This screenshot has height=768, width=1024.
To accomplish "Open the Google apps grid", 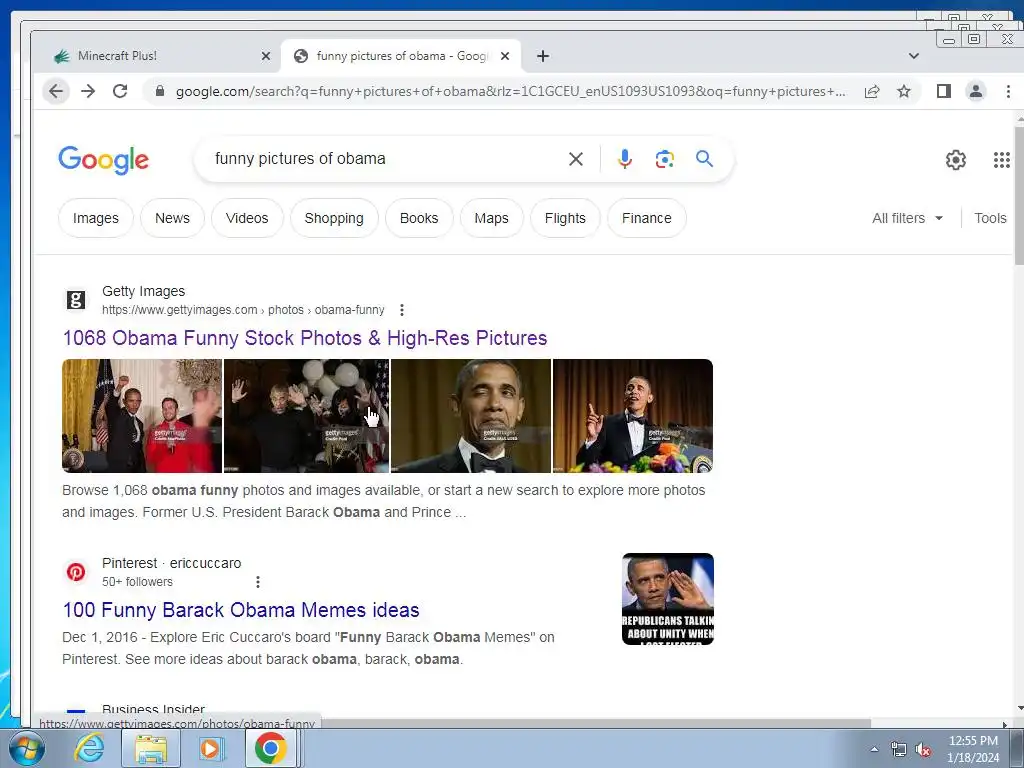I will (1002, 160).
